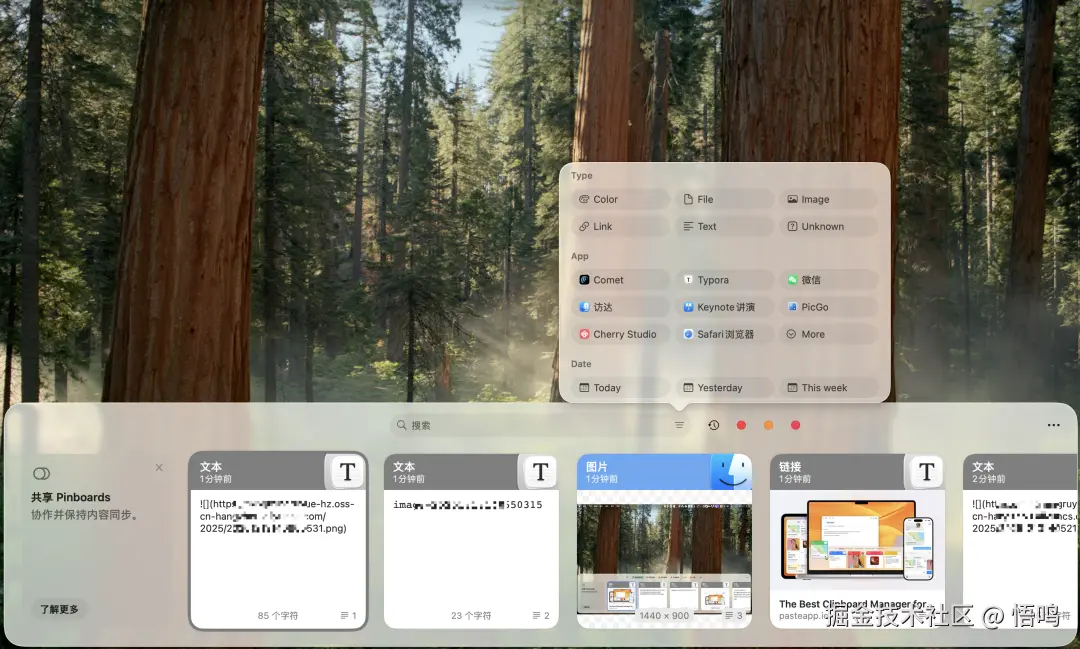1080x649 pixels.
Task: Filter clipboard by File type
Action: pos(725,199)
